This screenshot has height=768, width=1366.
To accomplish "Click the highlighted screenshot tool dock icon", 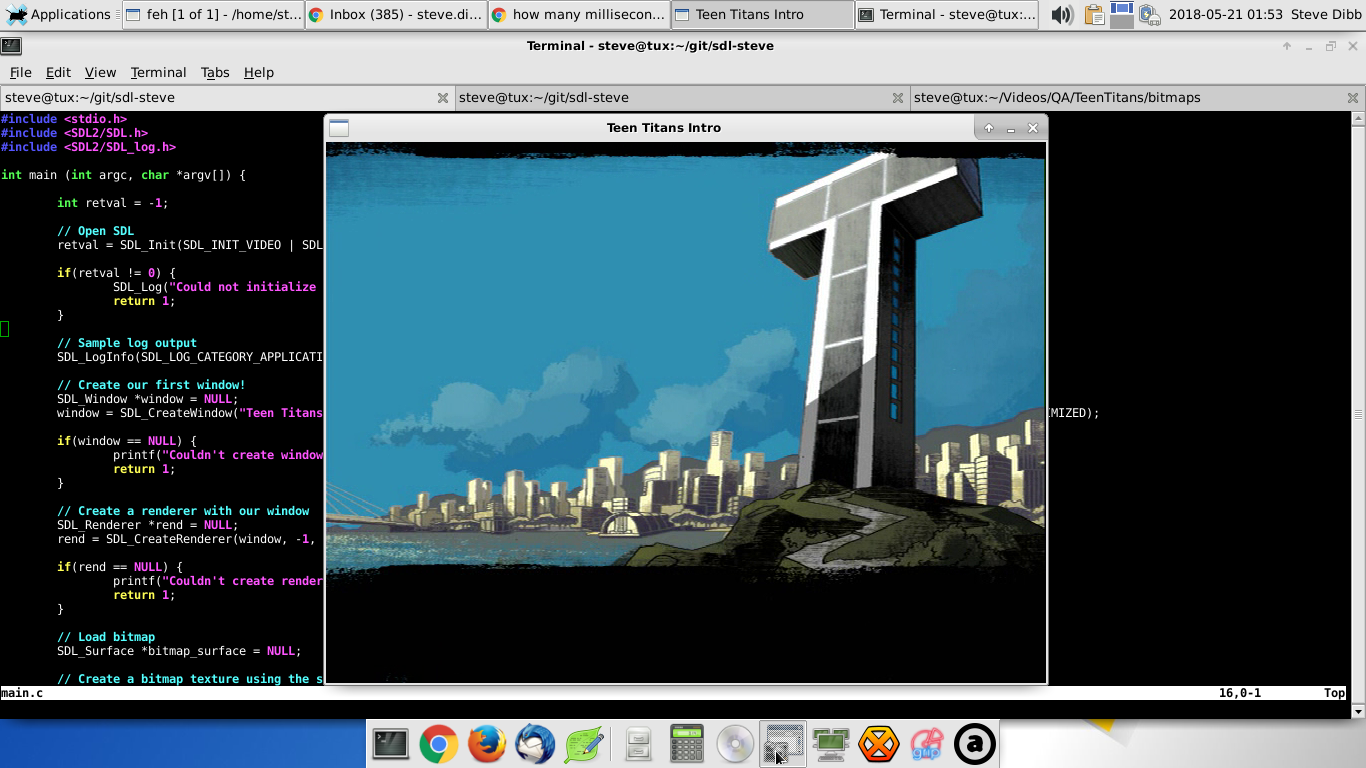I will click(x=782, y=744).
